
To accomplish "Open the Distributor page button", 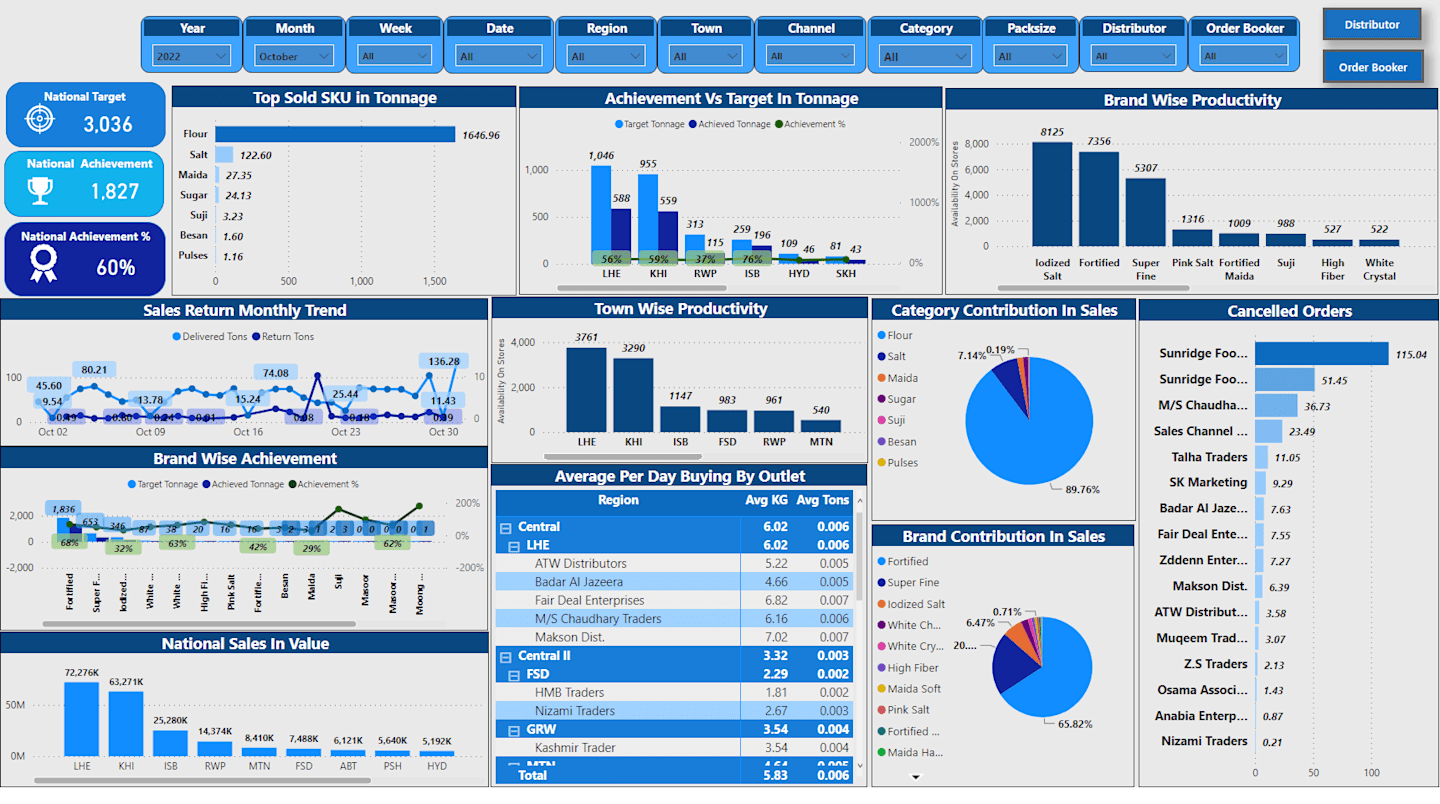I will coord(1372,24).
